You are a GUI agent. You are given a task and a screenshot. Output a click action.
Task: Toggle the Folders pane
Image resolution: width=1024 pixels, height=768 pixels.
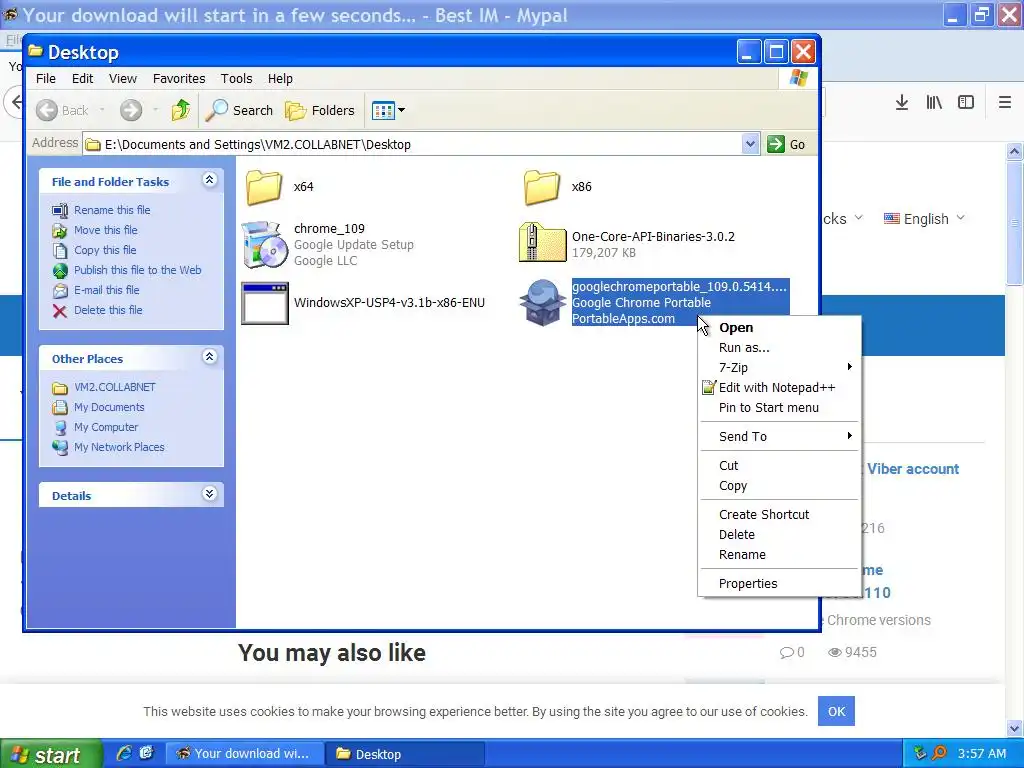point(320,110)
